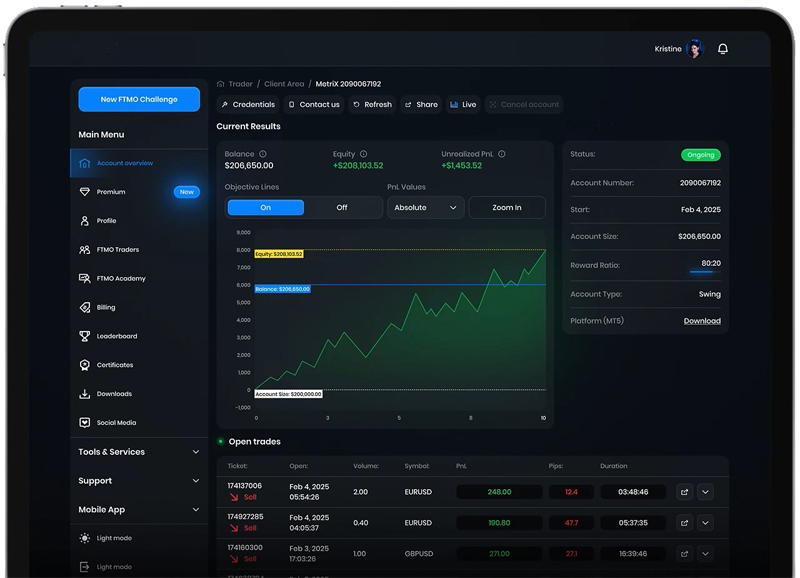The width and height of the screenshot is (800, 578).
Task: Expand the Support section
Action: point(139,481)
